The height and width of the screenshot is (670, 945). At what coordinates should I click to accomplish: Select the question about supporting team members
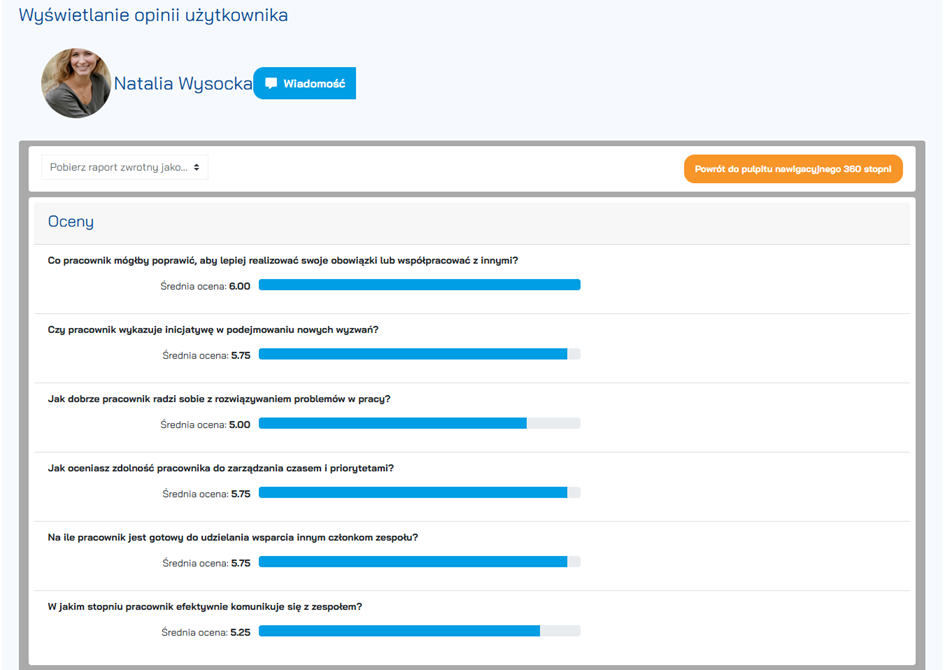(233, 537)
